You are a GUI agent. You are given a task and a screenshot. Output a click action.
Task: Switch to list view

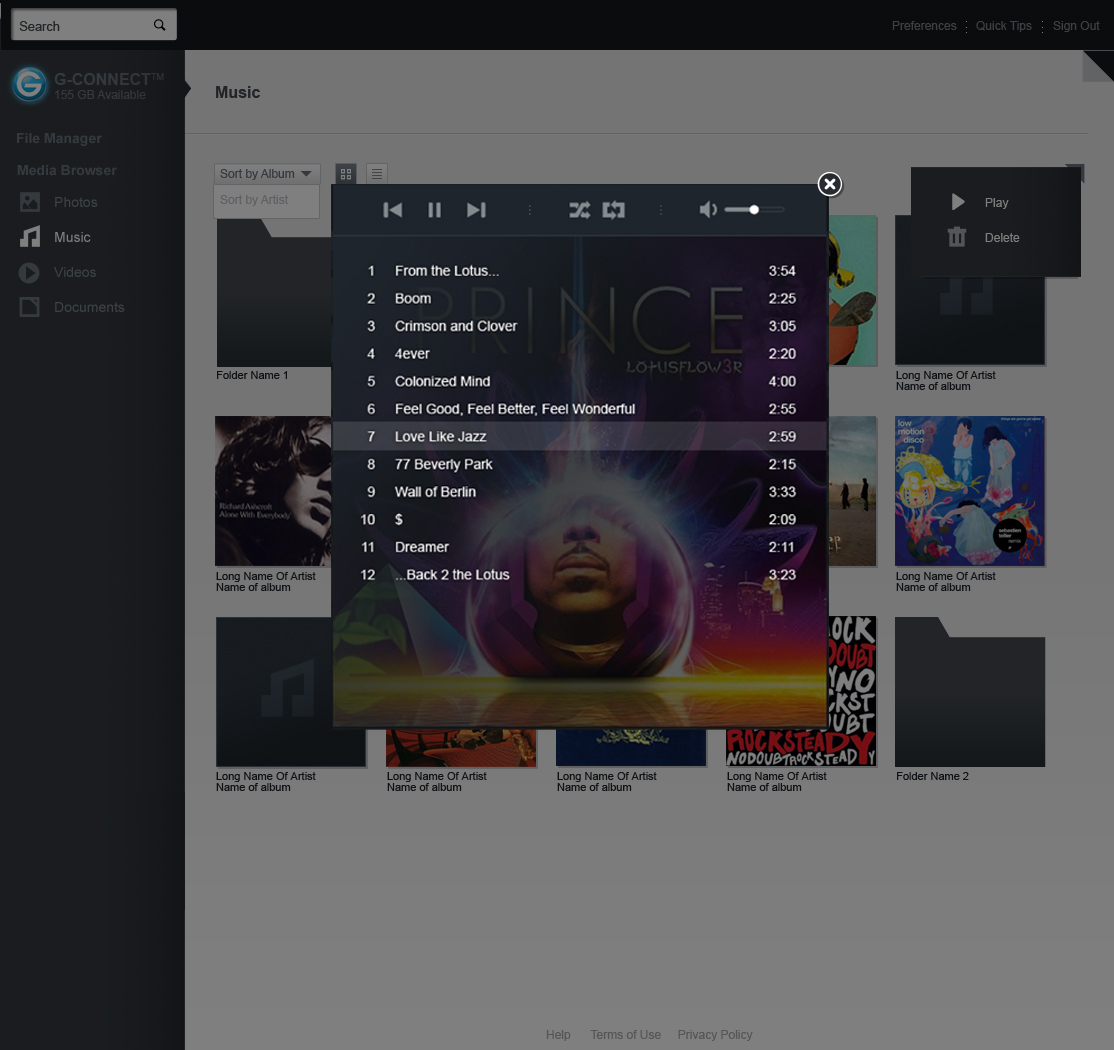point(377,173)
